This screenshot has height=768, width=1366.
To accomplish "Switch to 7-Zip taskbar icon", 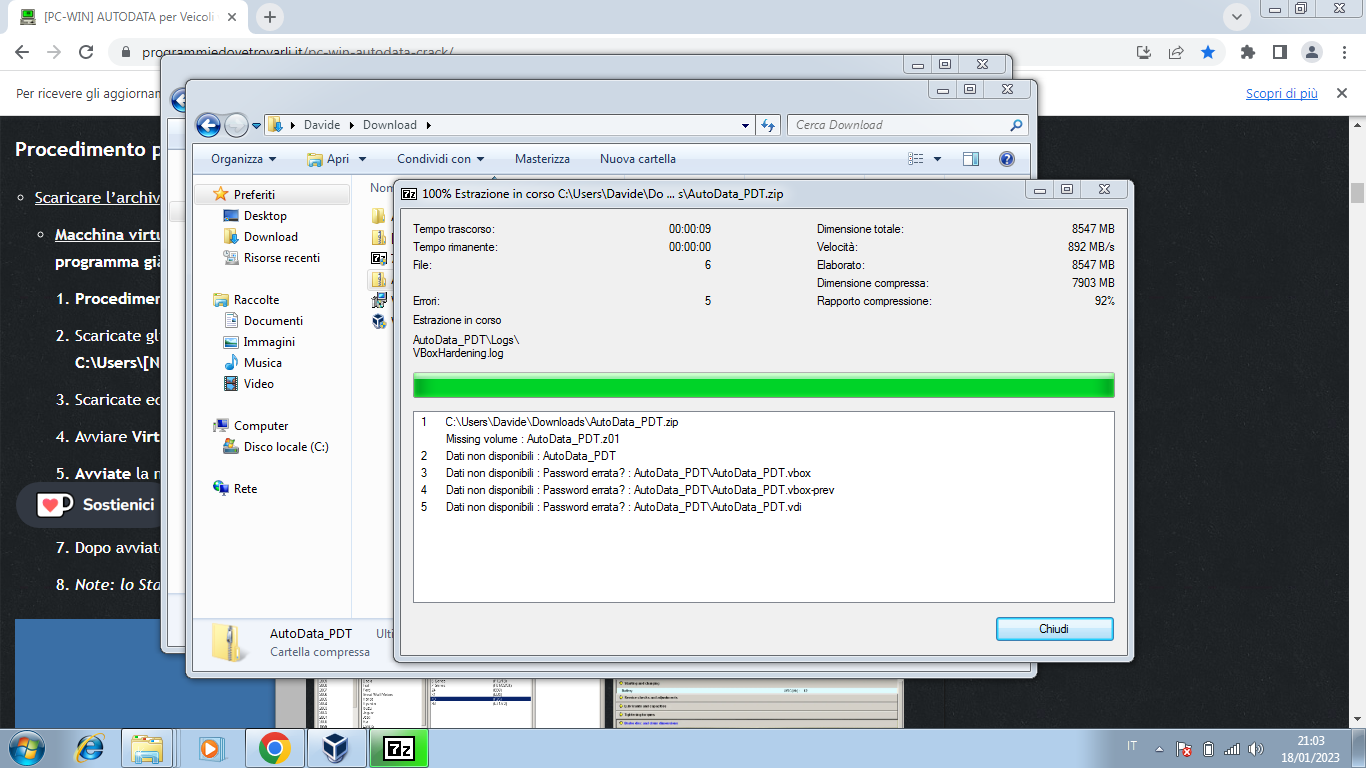I will (399, 748).
